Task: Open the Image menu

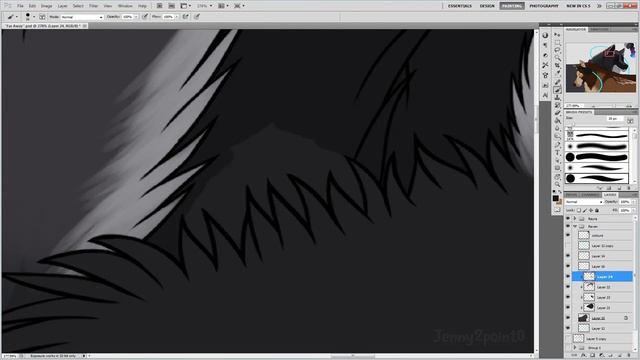Action: click(47, 6)
